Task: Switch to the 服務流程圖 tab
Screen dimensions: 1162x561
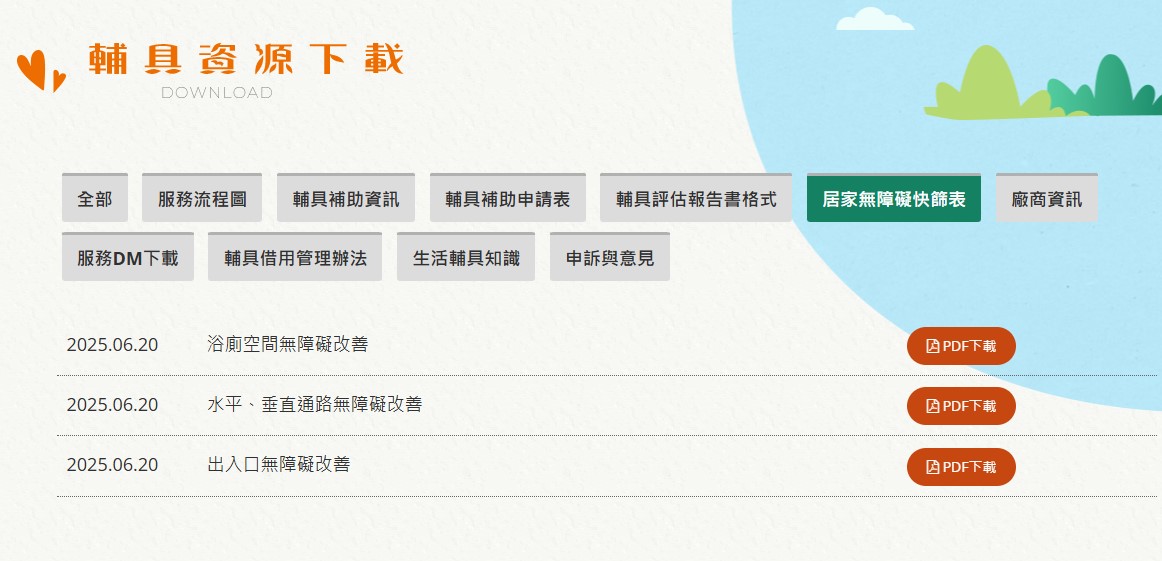Action: (202, 198)
